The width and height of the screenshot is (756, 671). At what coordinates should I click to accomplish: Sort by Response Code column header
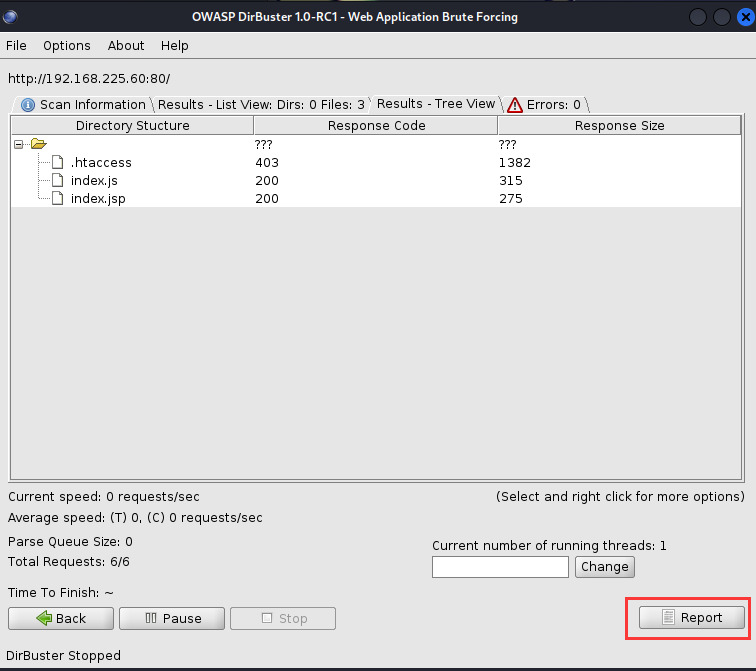click(376, 125)
